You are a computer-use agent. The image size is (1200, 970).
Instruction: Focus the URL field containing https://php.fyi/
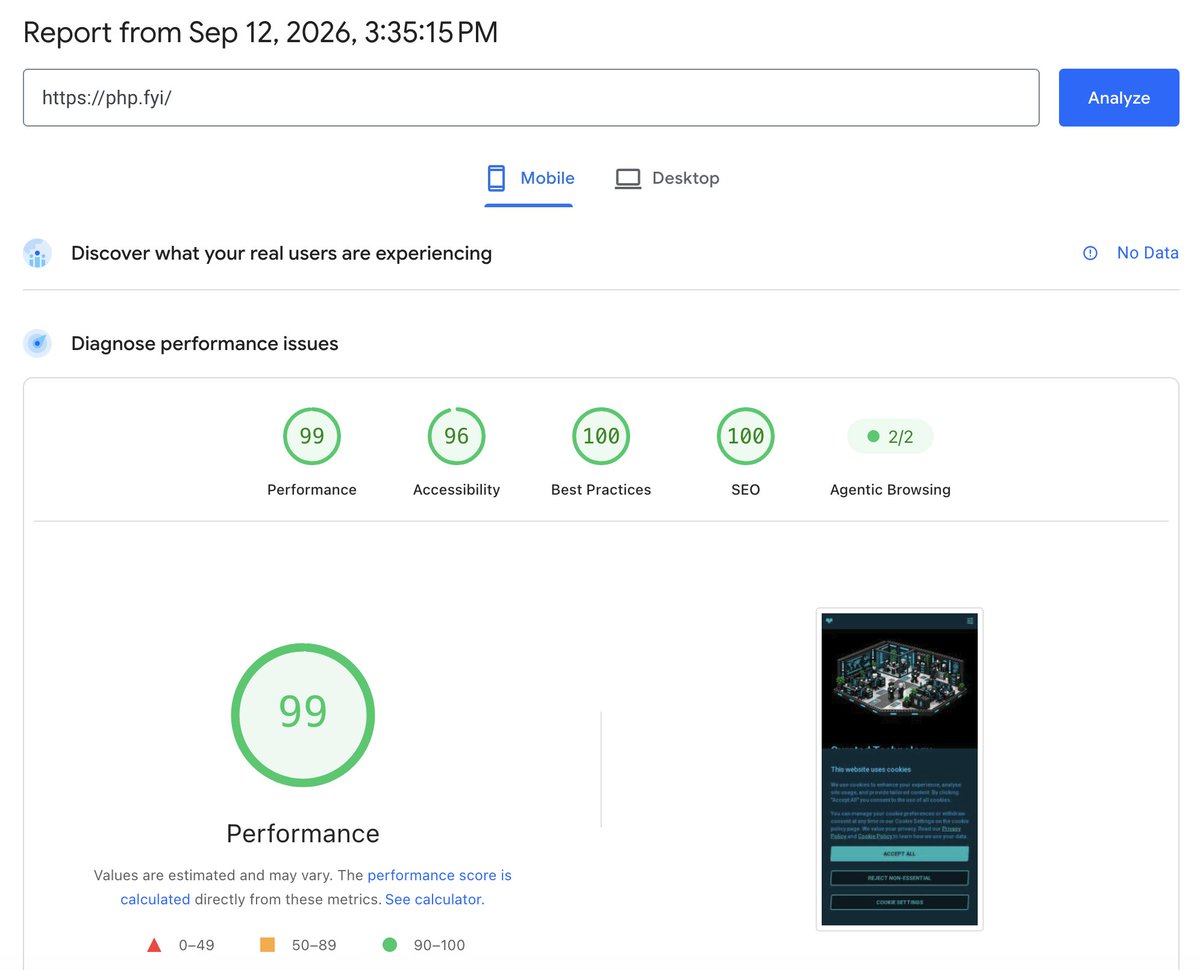531,98
